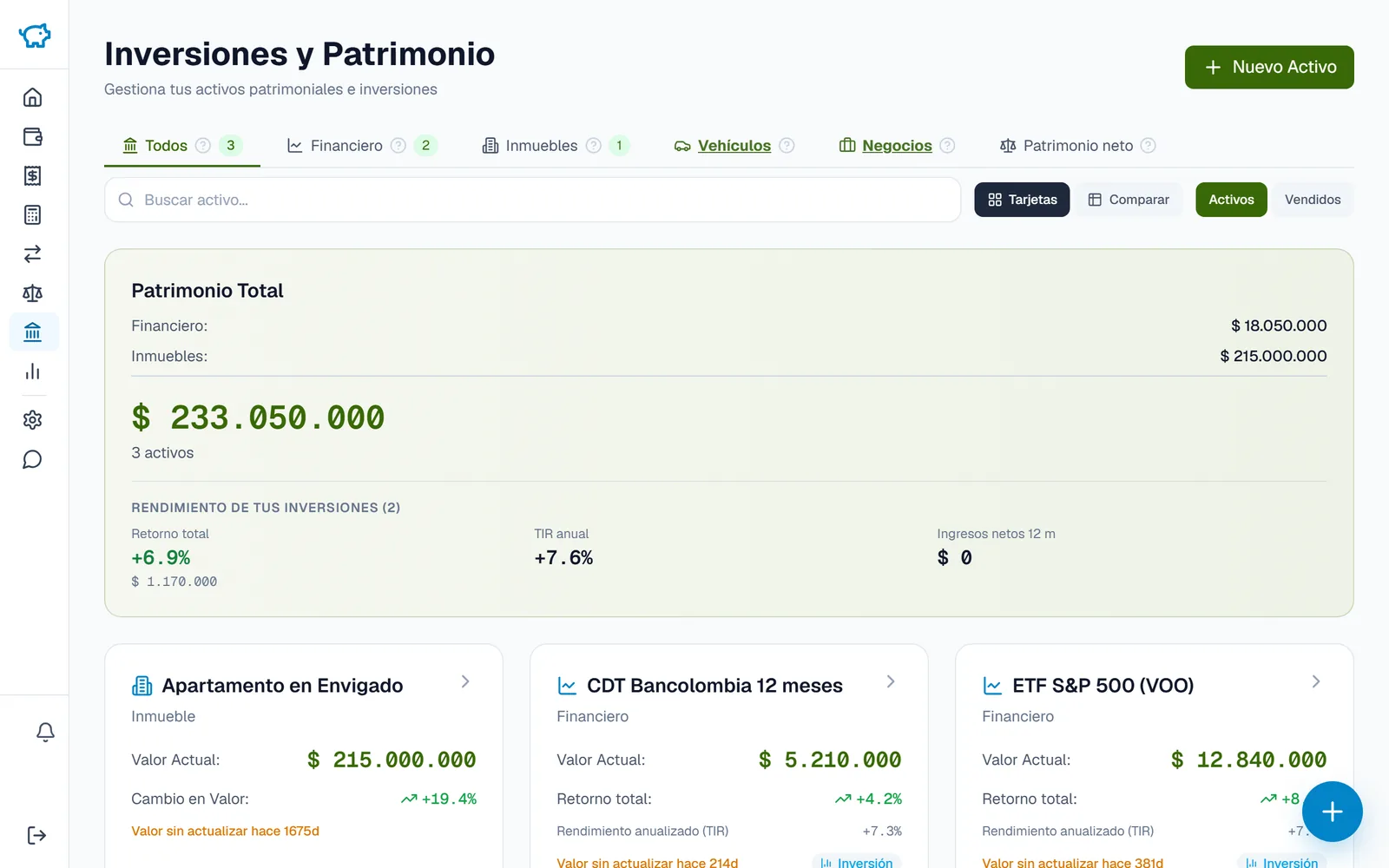This screenshot has height=868, width=1389.
Task: Open the balance scale icon in sidebar
Action: pos(33,293)
